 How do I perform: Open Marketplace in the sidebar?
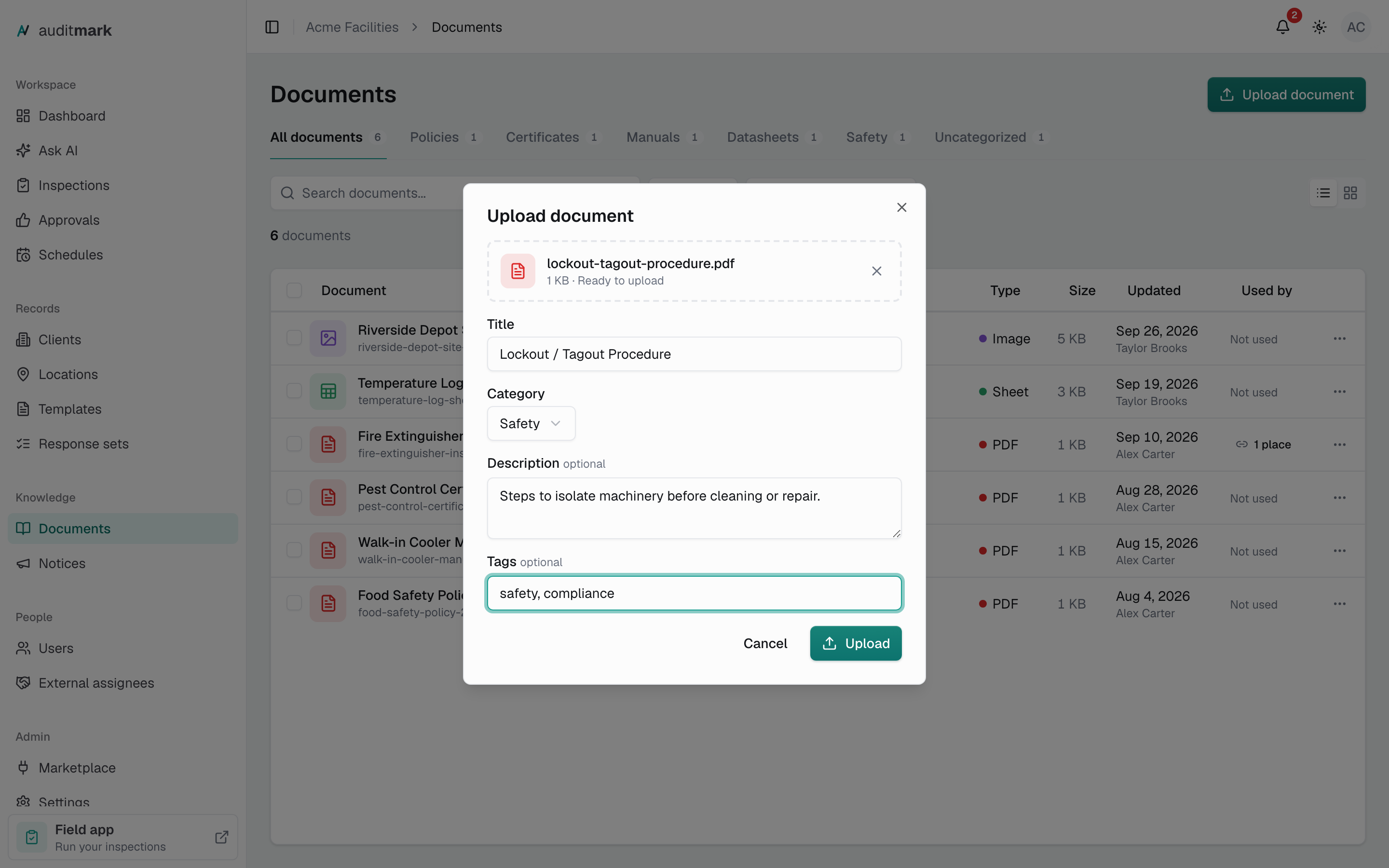123,768
